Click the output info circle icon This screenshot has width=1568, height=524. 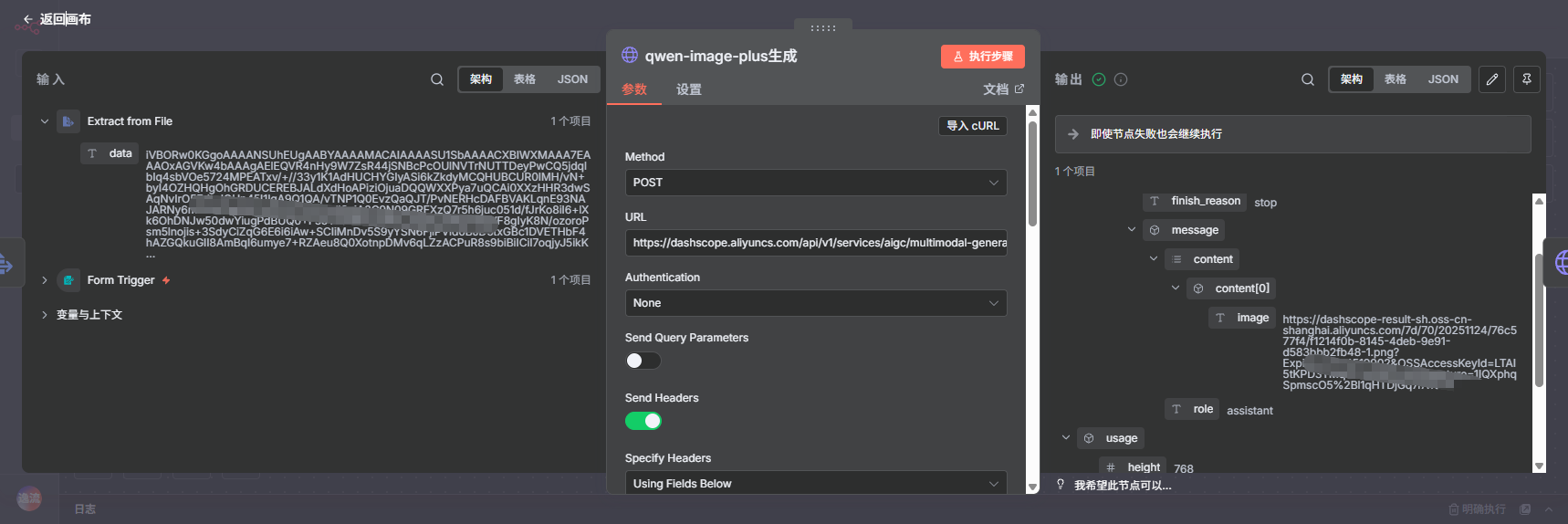(1121, 79)
